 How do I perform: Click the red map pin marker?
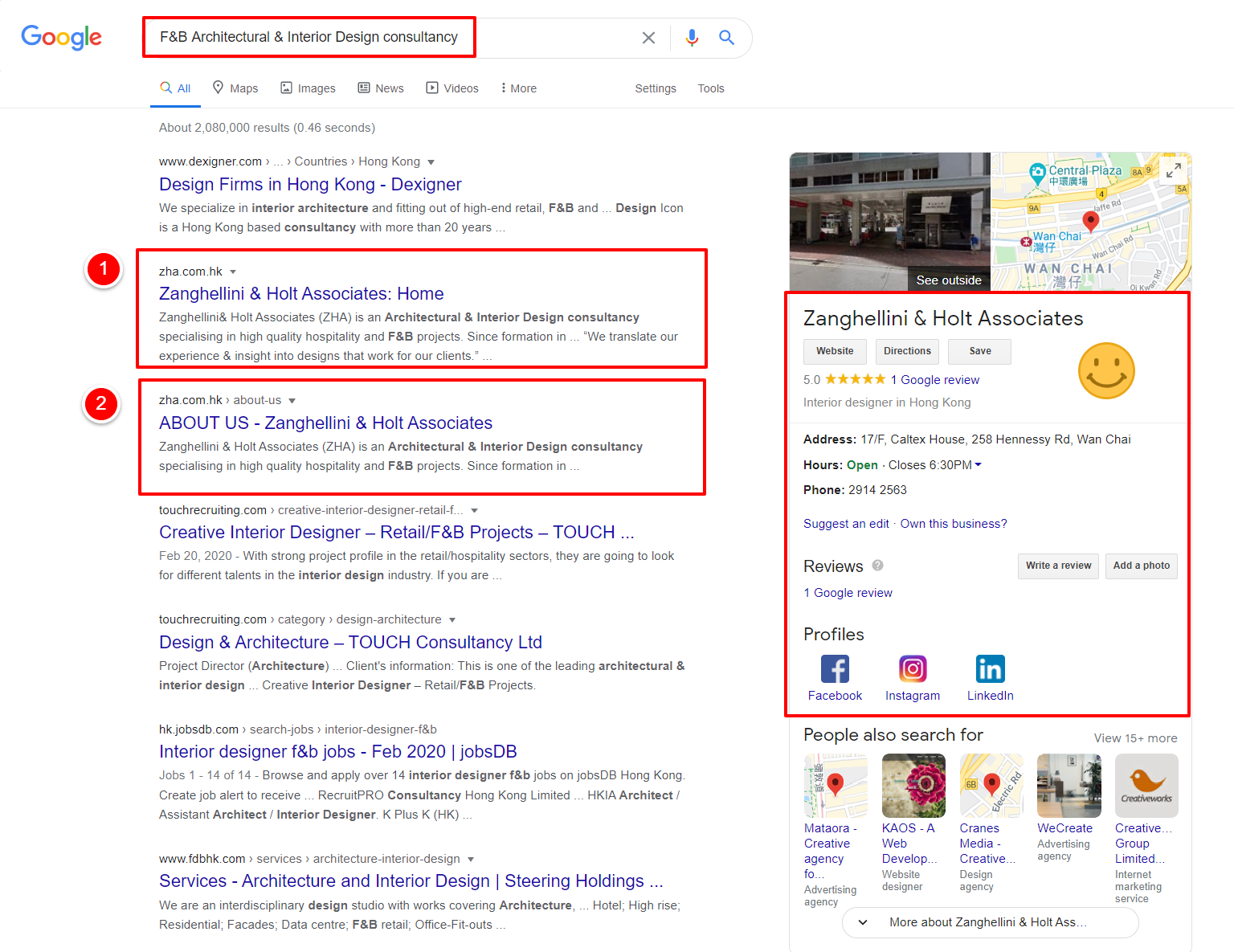(1090, 220)
